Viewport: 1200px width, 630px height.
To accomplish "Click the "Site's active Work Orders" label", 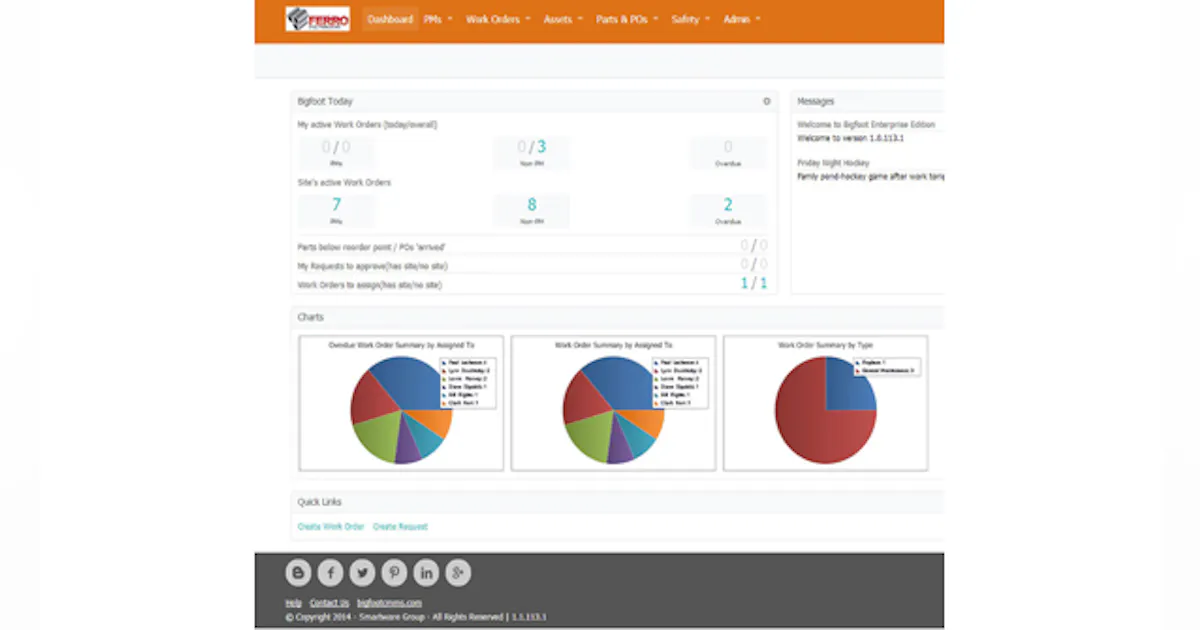I will click(344, 183).
